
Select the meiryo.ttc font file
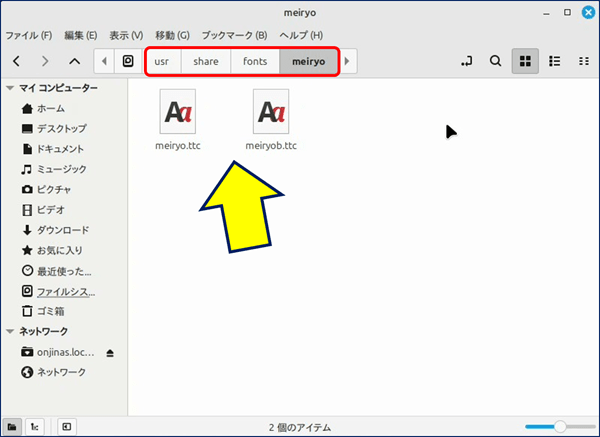(x=178, y=112)
